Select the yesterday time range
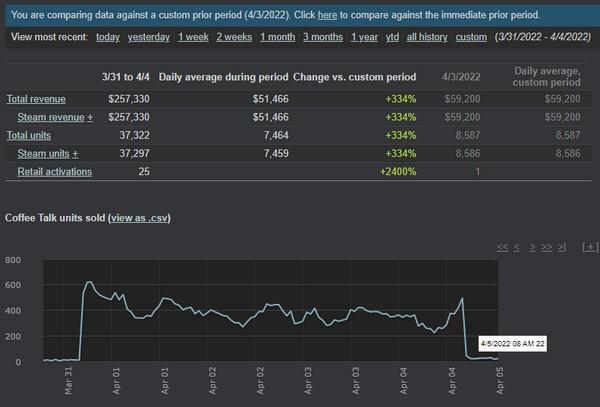Viewport: 600px width, 407px height. coord(148,37)
